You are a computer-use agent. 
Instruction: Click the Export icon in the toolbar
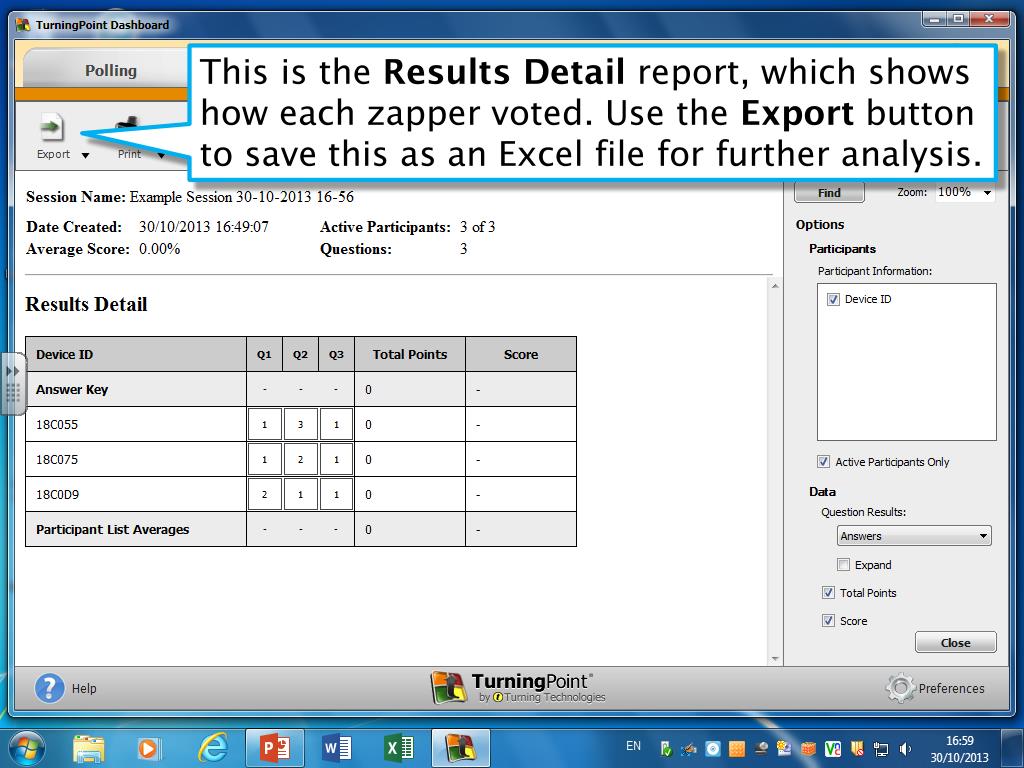(51, 128)
